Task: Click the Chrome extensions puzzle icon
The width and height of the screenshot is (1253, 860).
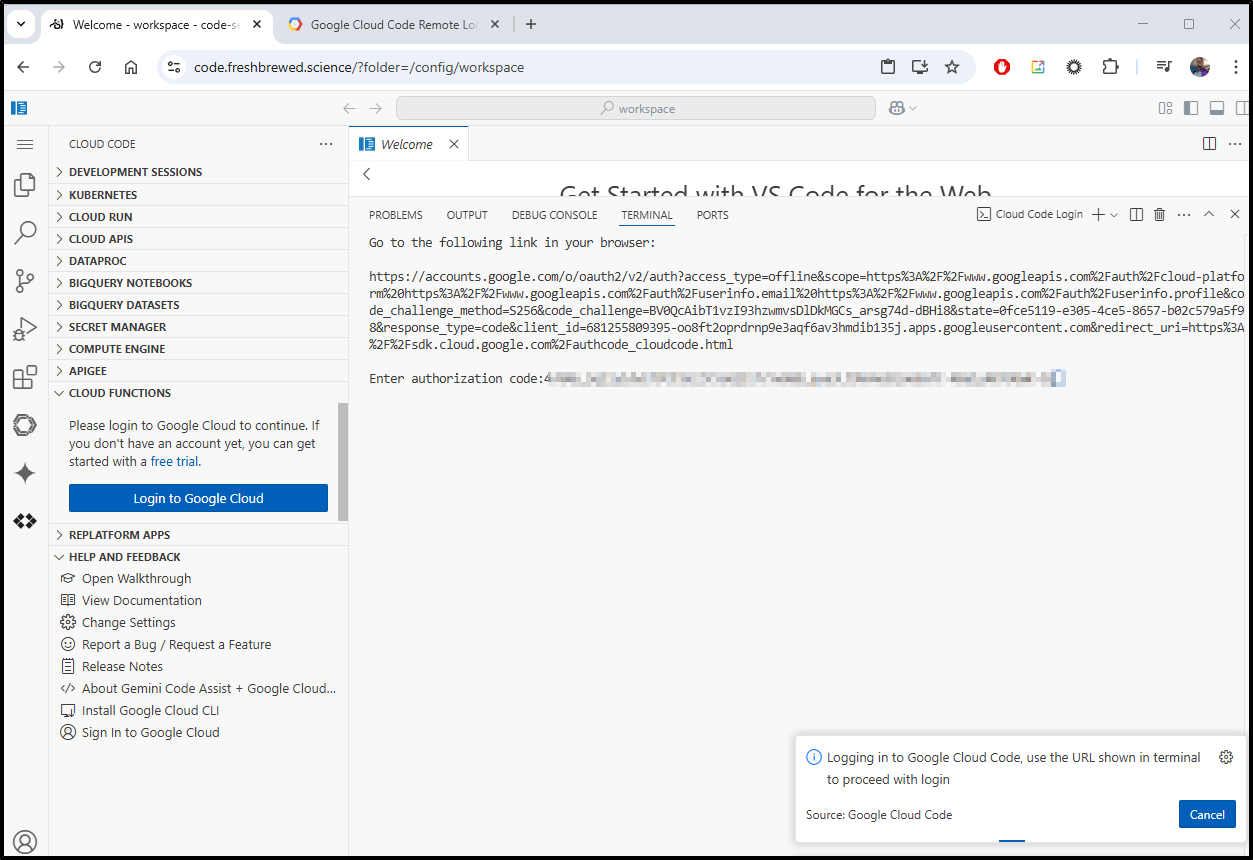Action: pyautogui.click(x=1110, y=67)
